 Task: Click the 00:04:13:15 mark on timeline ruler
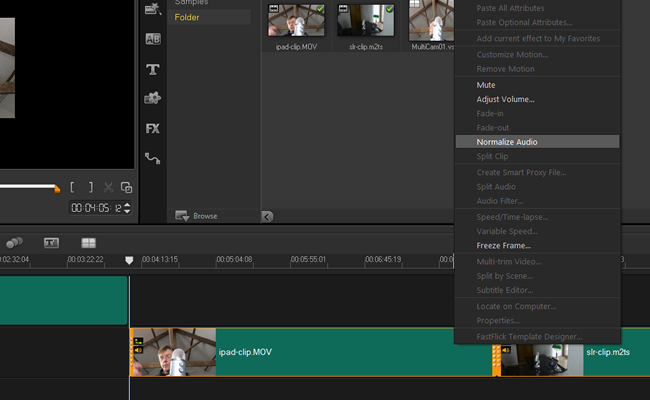point(160,259)
